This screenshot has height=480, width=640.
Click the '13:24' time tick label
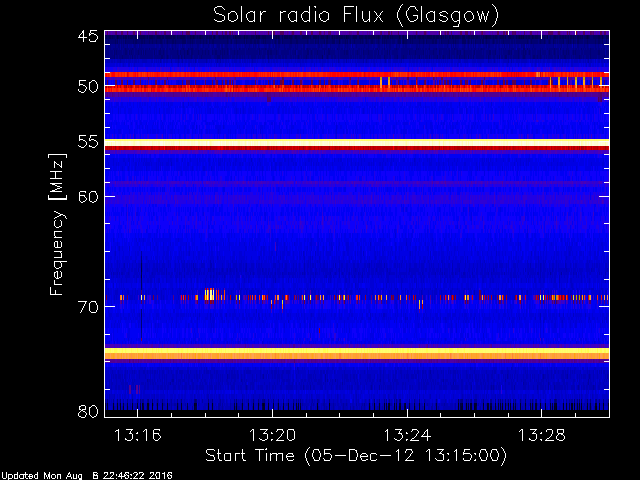(x=407, y=435)
